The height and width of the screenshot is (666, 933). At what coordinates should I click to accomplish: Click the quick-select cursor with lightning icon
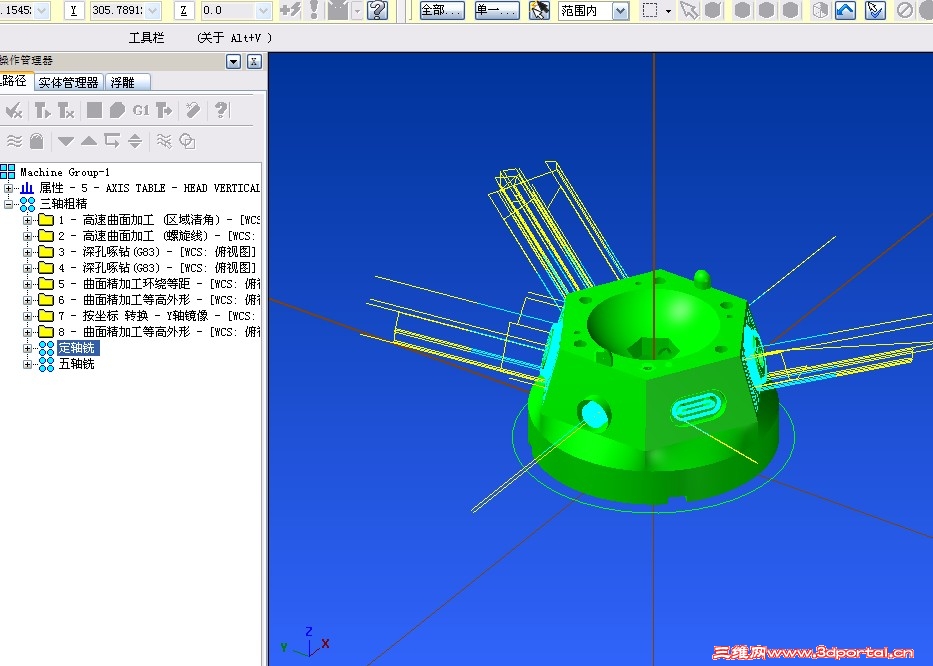[x=539, y=10]
